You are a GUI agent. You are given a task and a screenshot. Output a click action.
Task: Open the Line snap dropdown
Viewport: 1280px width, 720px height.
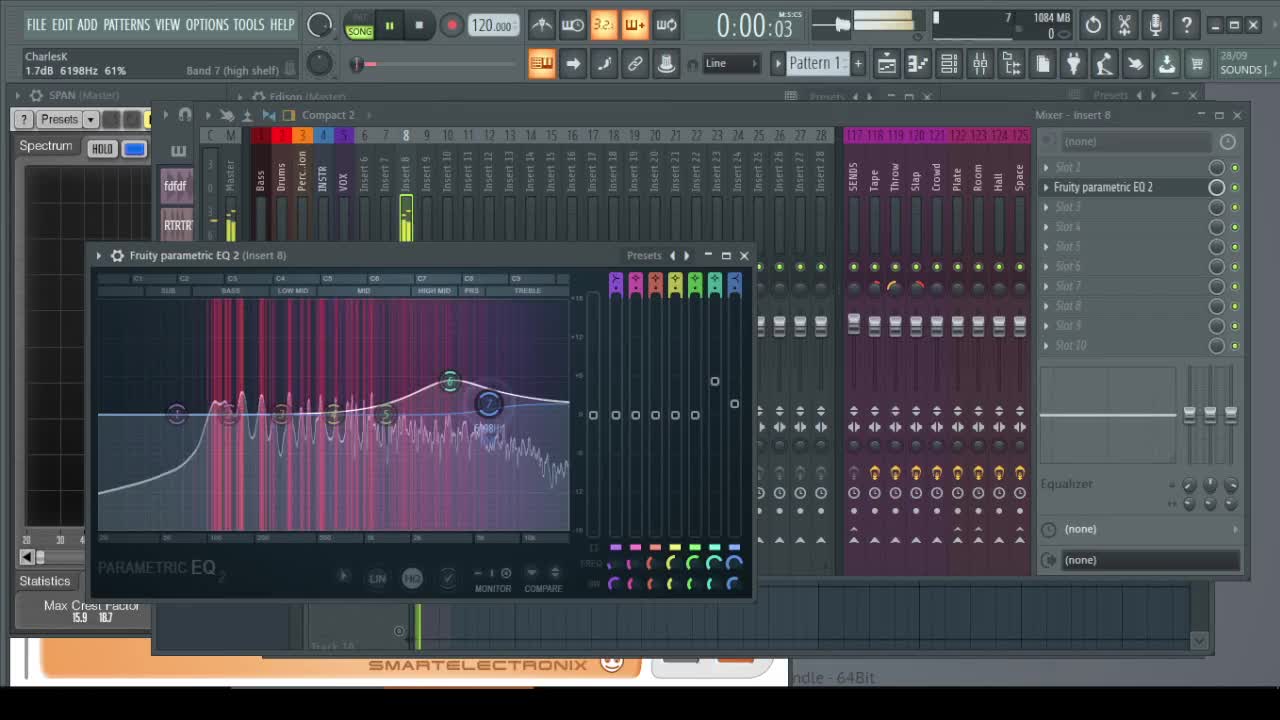(x=732, y=64)
